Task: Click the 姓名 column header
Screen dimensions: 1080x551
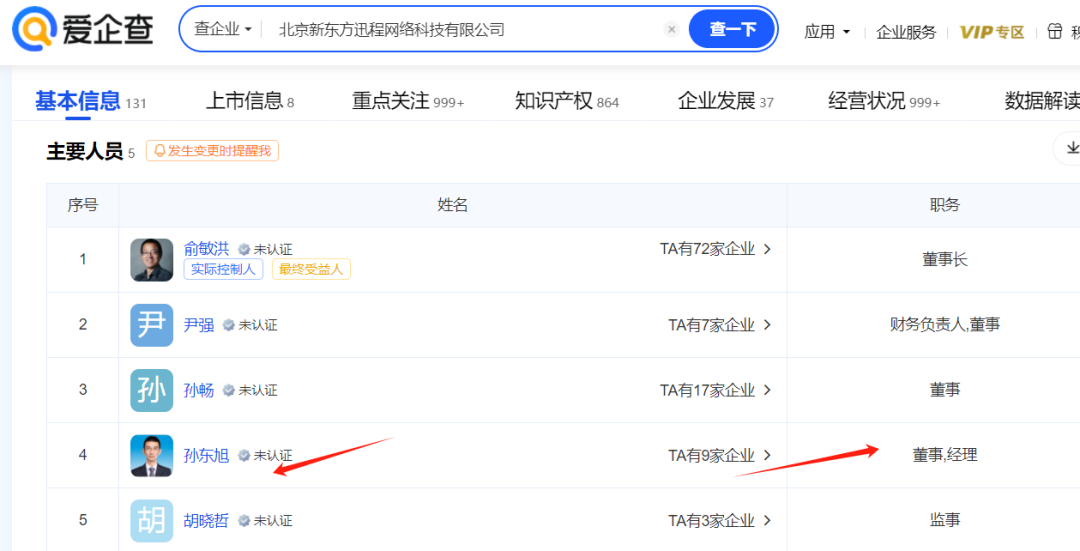Action: (453, 205)
